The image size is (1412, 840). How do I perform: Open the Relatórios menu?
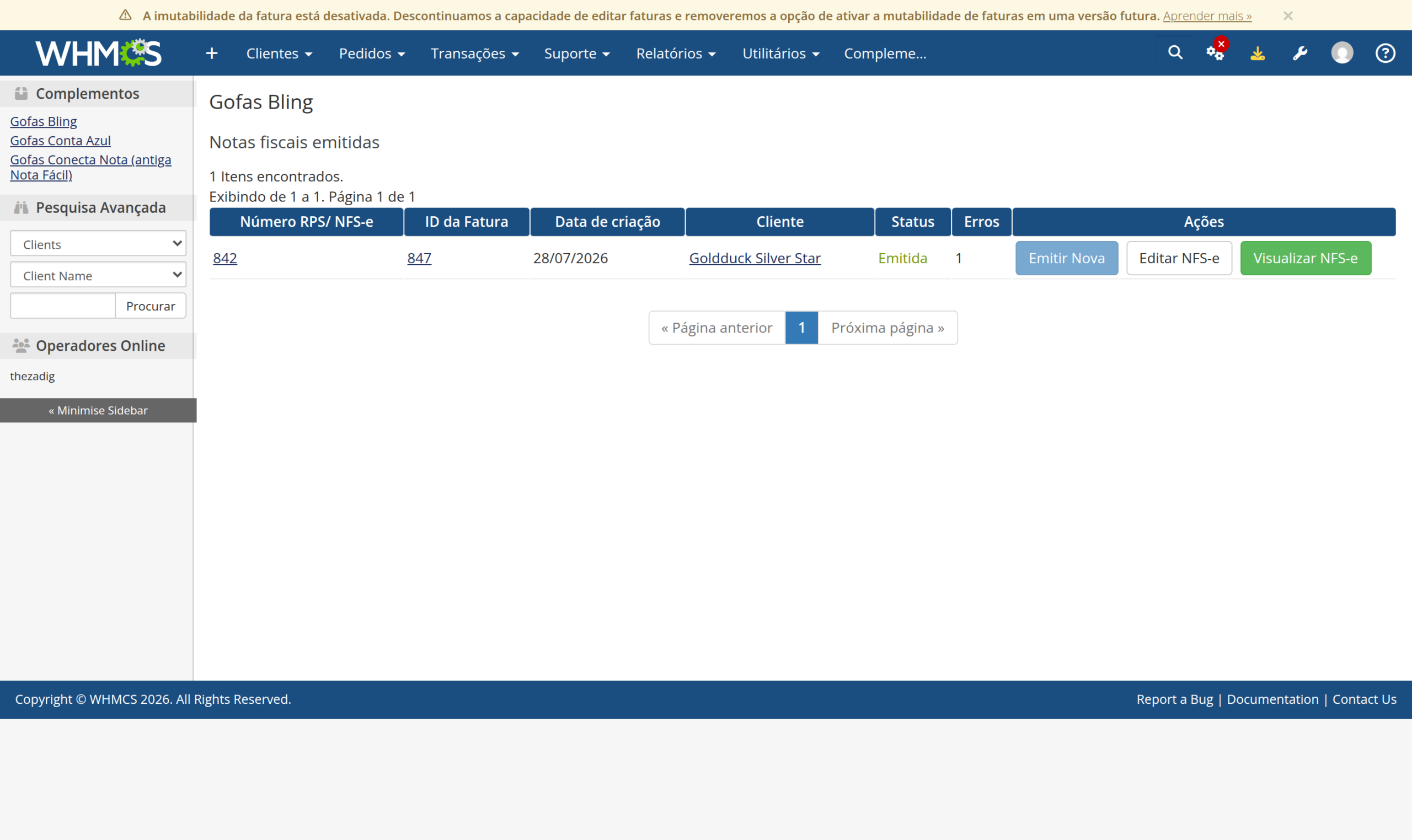pos(676,53)
